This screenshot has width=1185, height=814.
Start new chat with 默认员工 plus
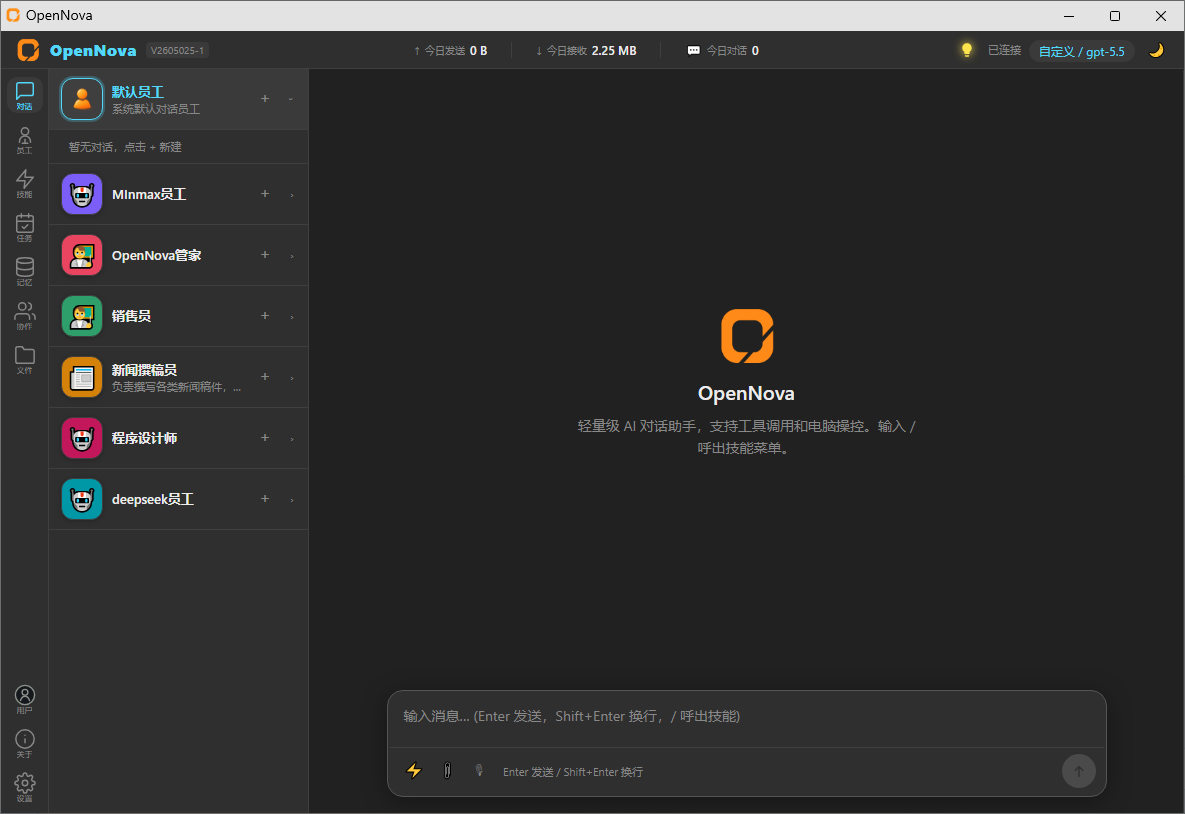[x=265, y=98]
